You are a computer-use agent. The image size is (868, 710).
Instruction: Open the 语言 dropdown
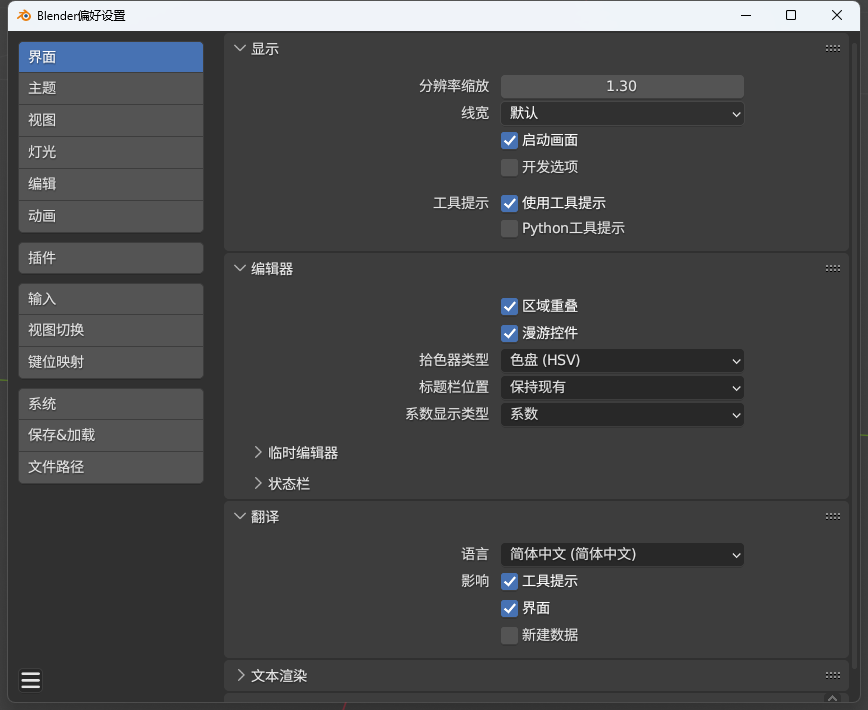point(622,554)
